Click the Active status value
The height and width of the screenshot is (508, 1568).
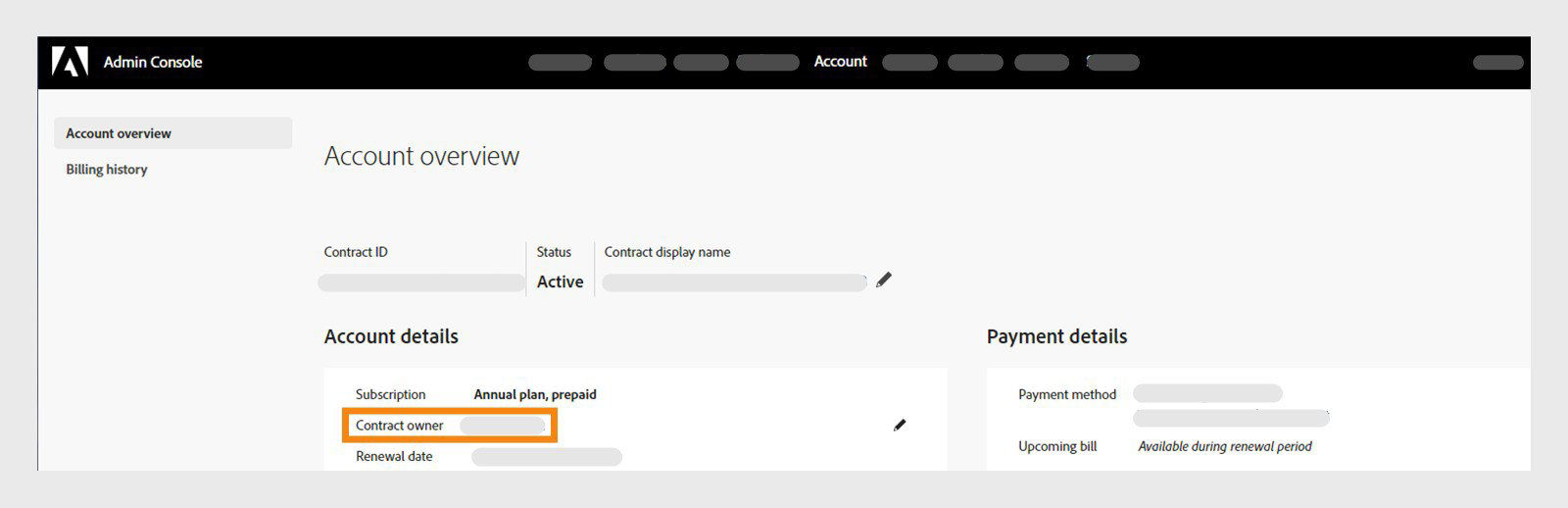pos(560,281)
